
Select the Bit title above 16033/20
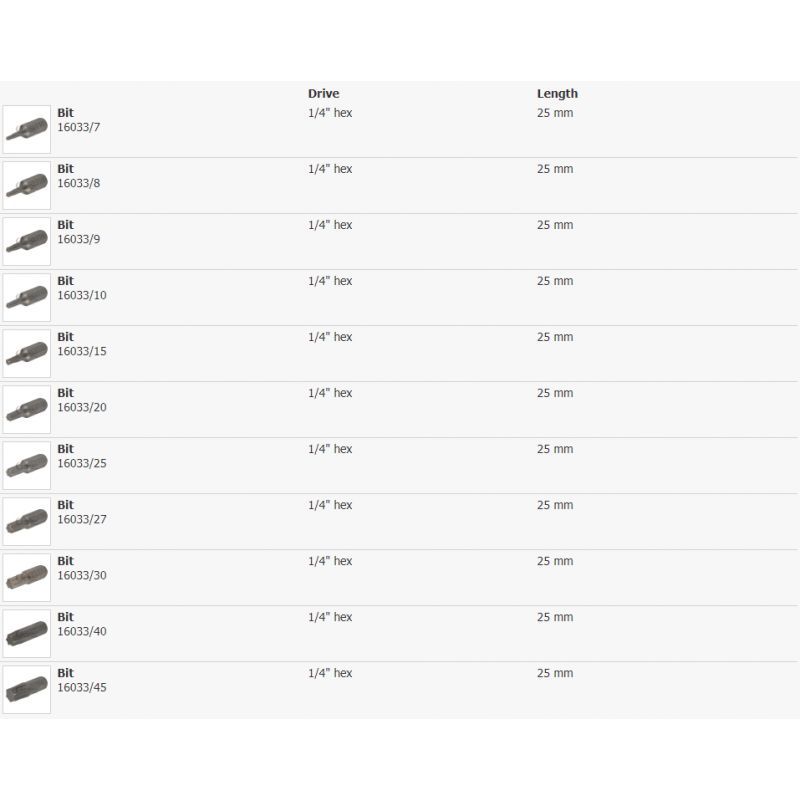65,393
